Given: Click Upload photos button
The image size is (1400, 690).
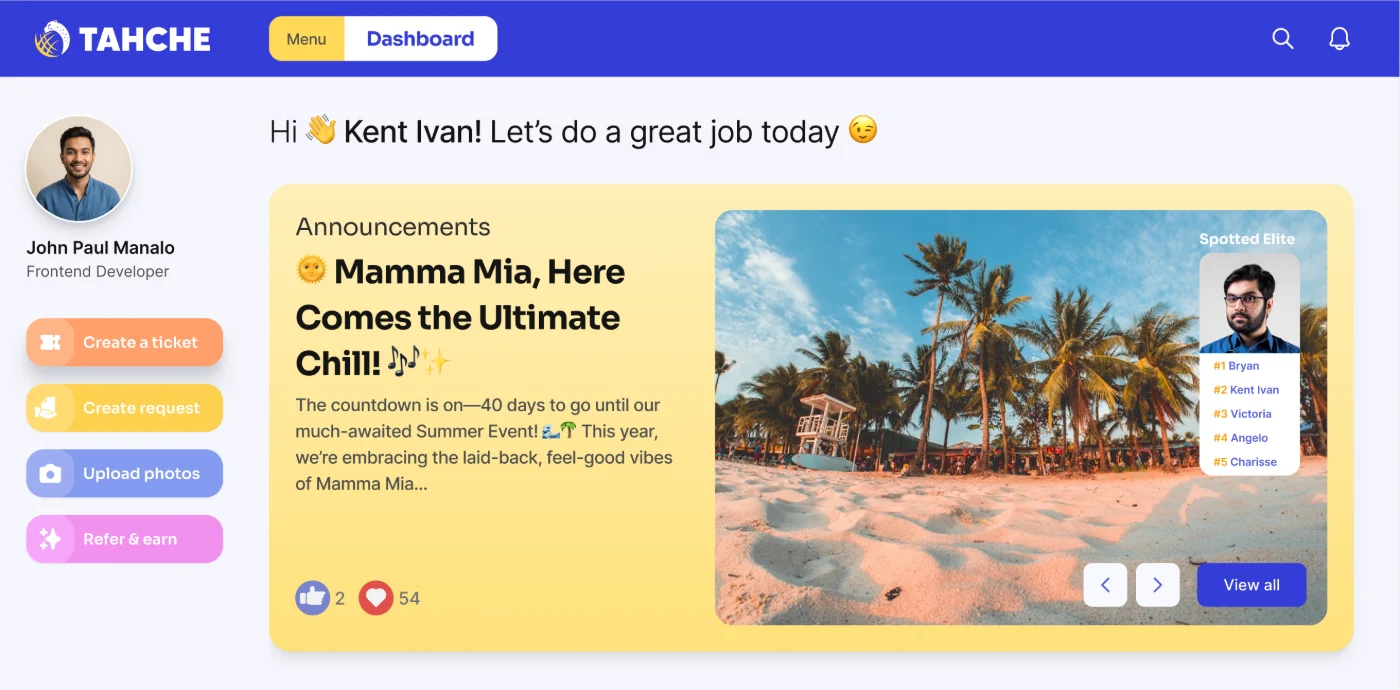Looking at the screenshot, I should click(x=124, y=474).
